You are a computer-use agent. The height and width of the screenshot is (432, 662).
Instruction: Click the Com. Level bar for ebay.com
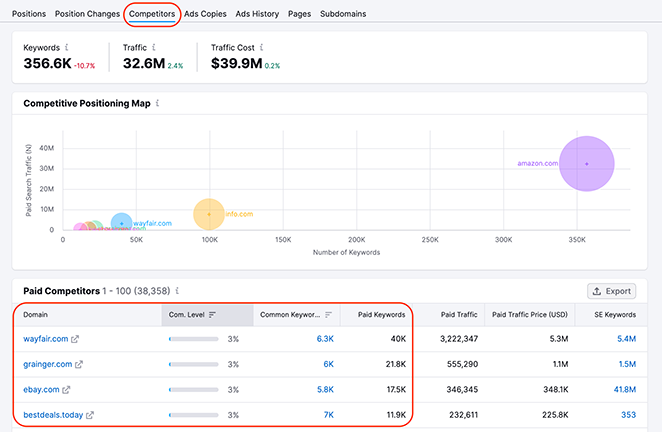point(194,390)
